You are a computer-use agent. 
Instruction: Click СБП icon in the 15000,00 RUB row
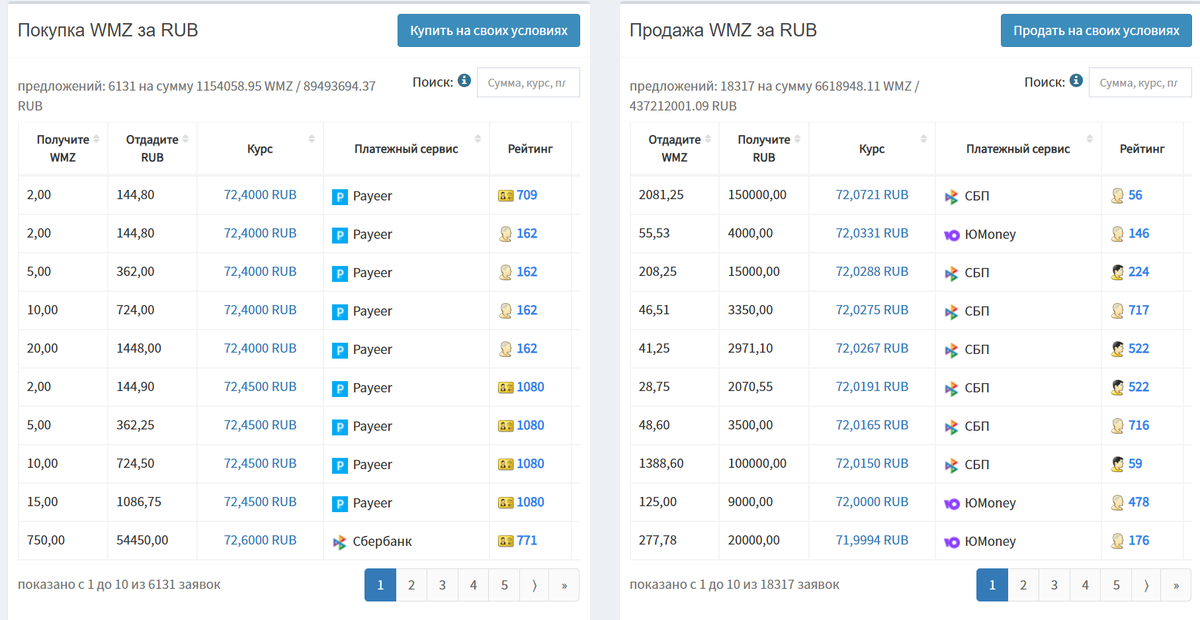(x=952, y=273)
